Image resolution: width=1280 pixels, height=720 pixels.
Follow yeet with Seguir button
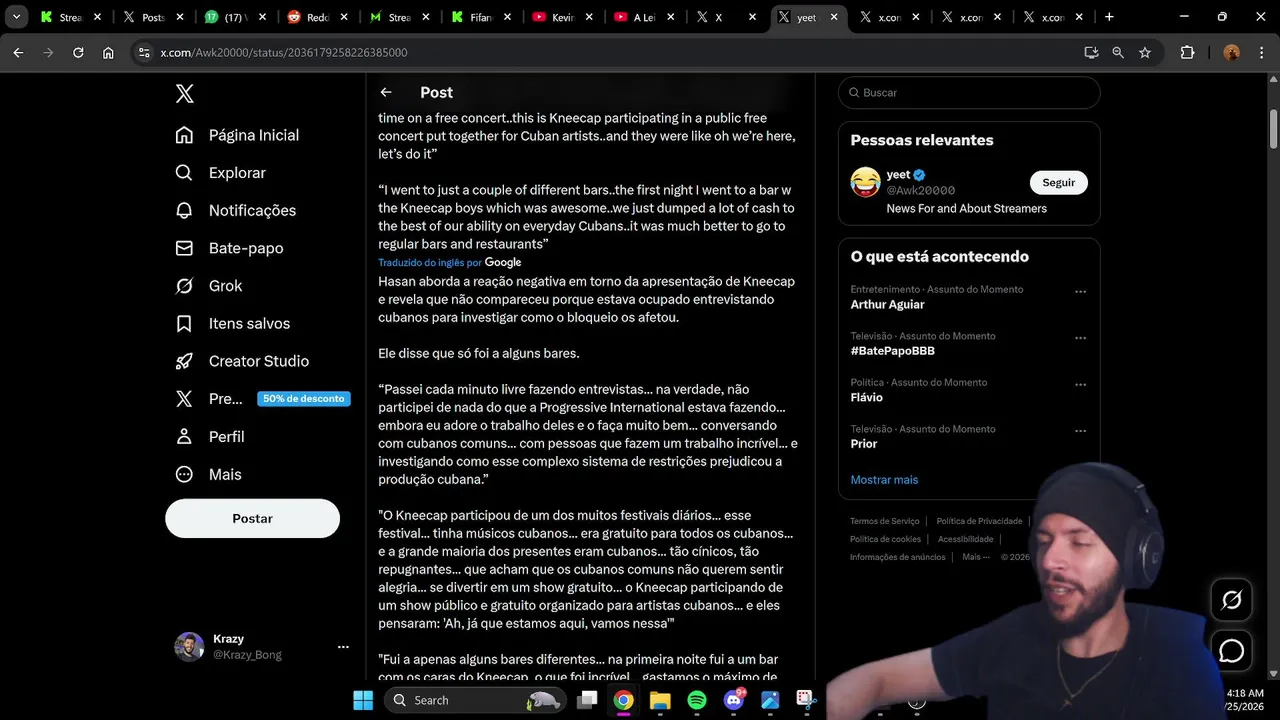point(1058,183)
